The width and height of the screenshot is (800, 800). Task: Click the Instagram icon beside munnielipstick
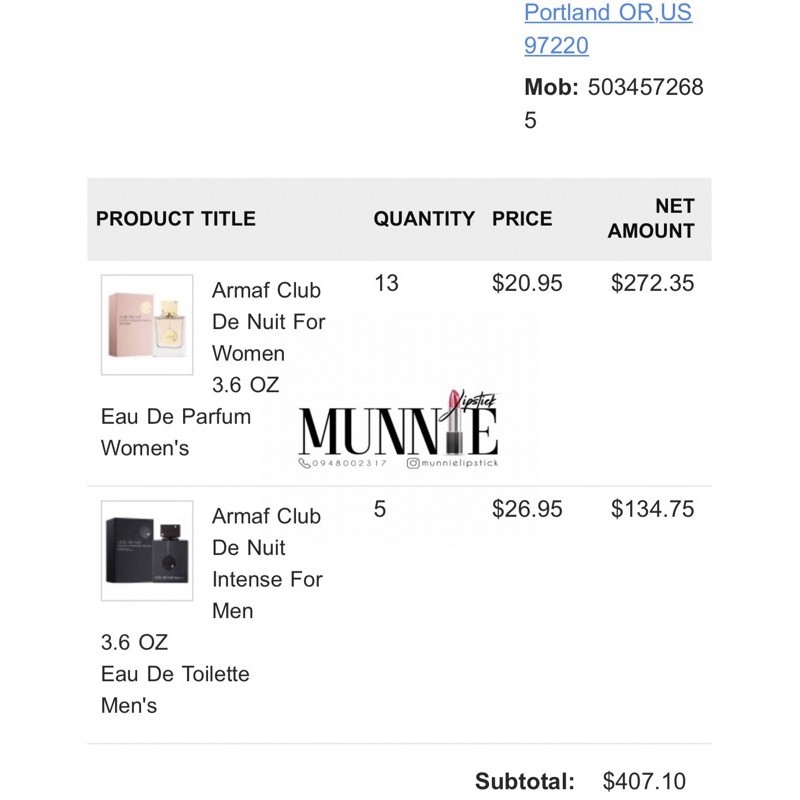[x=412, y=464]
